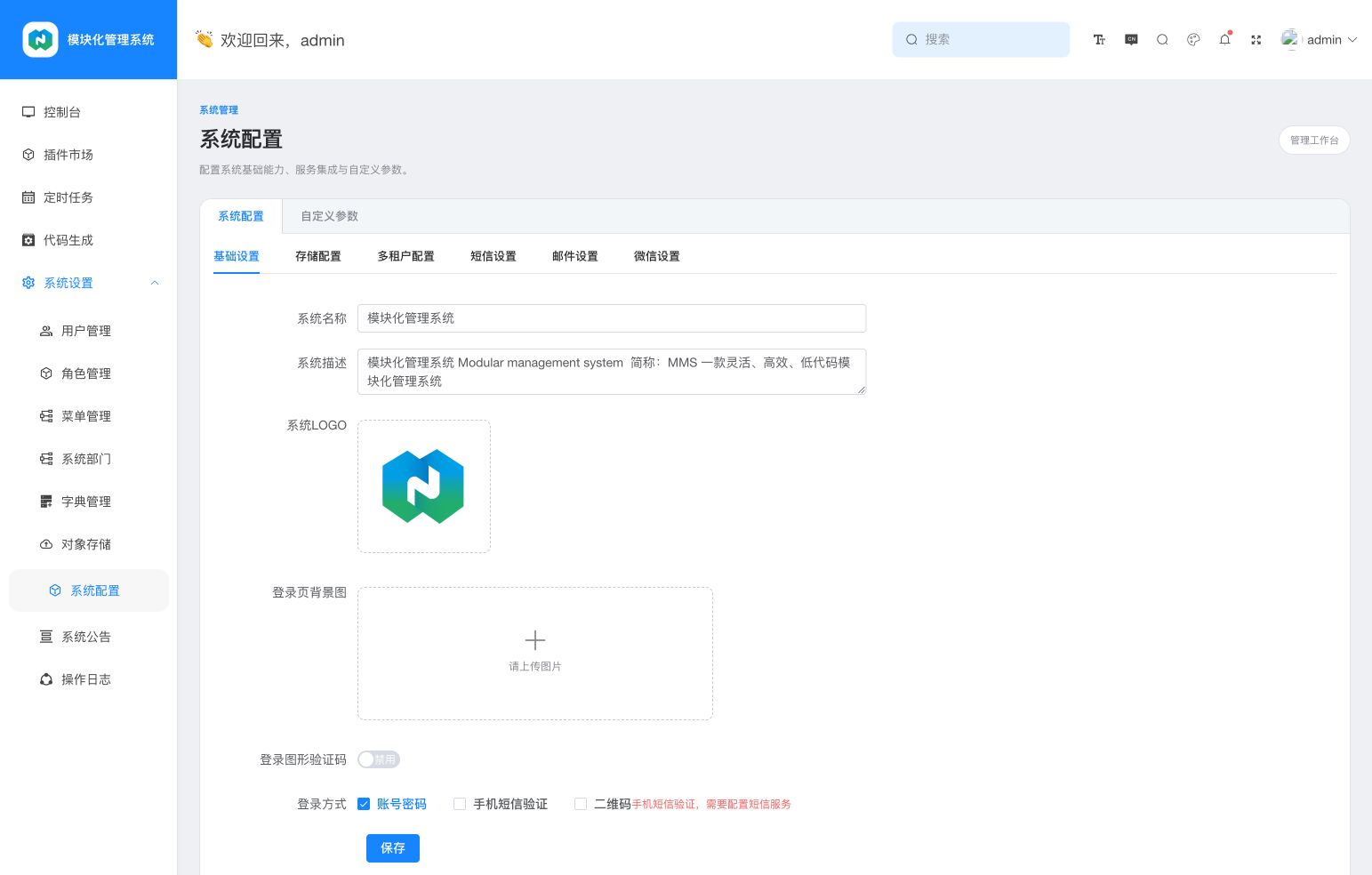Open 角色管理 menu item

[88, 373]
